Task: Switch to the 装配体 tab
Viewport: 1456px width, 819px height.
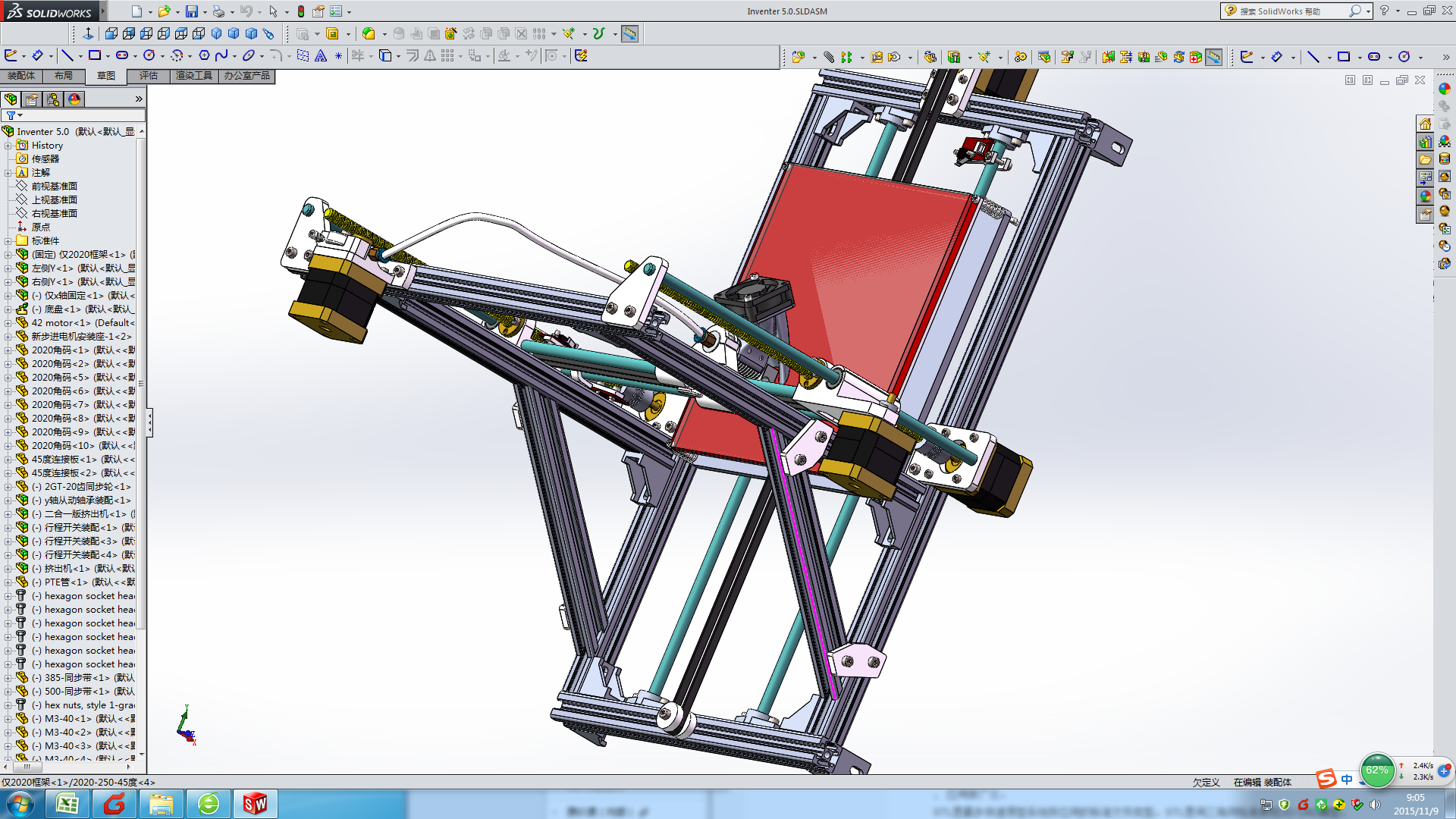Action: pyautogui.click(x=21, y=76)
